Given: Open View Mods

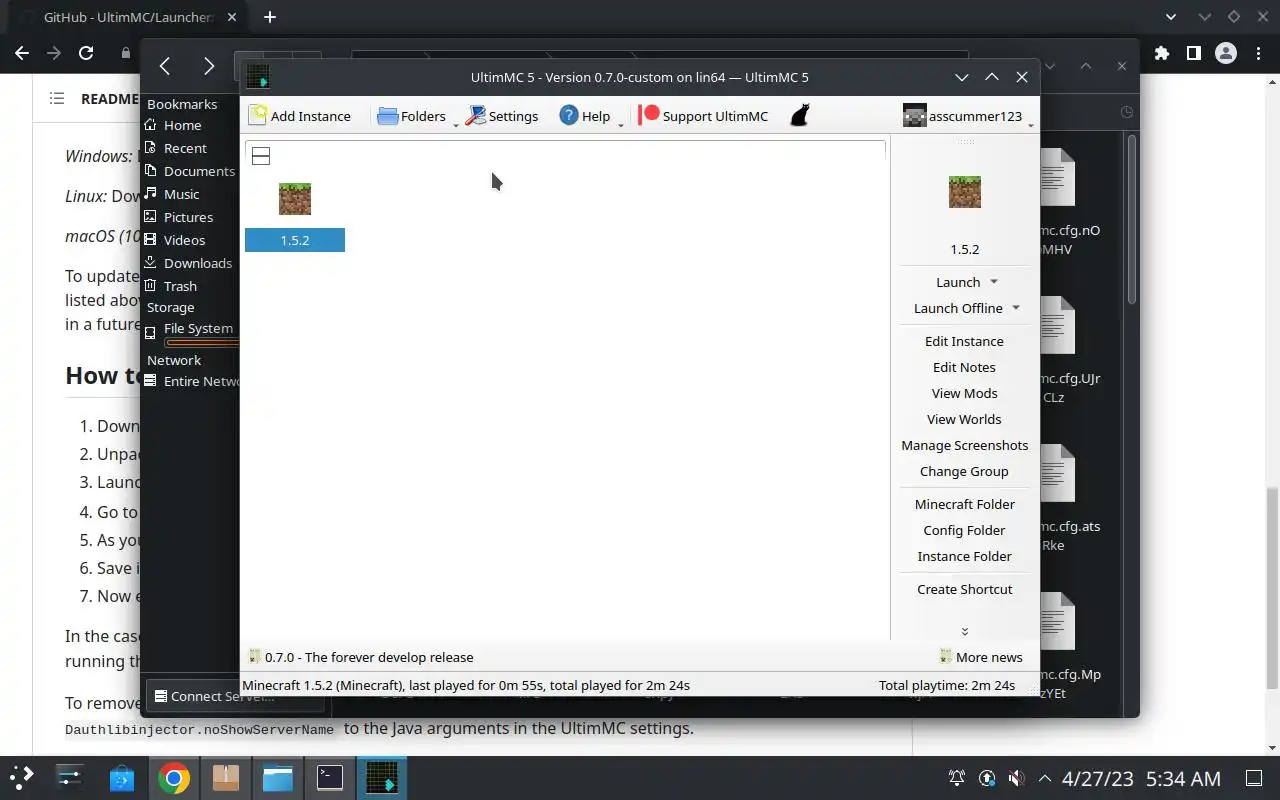Looking at the screenshot, I should (964, 393).
